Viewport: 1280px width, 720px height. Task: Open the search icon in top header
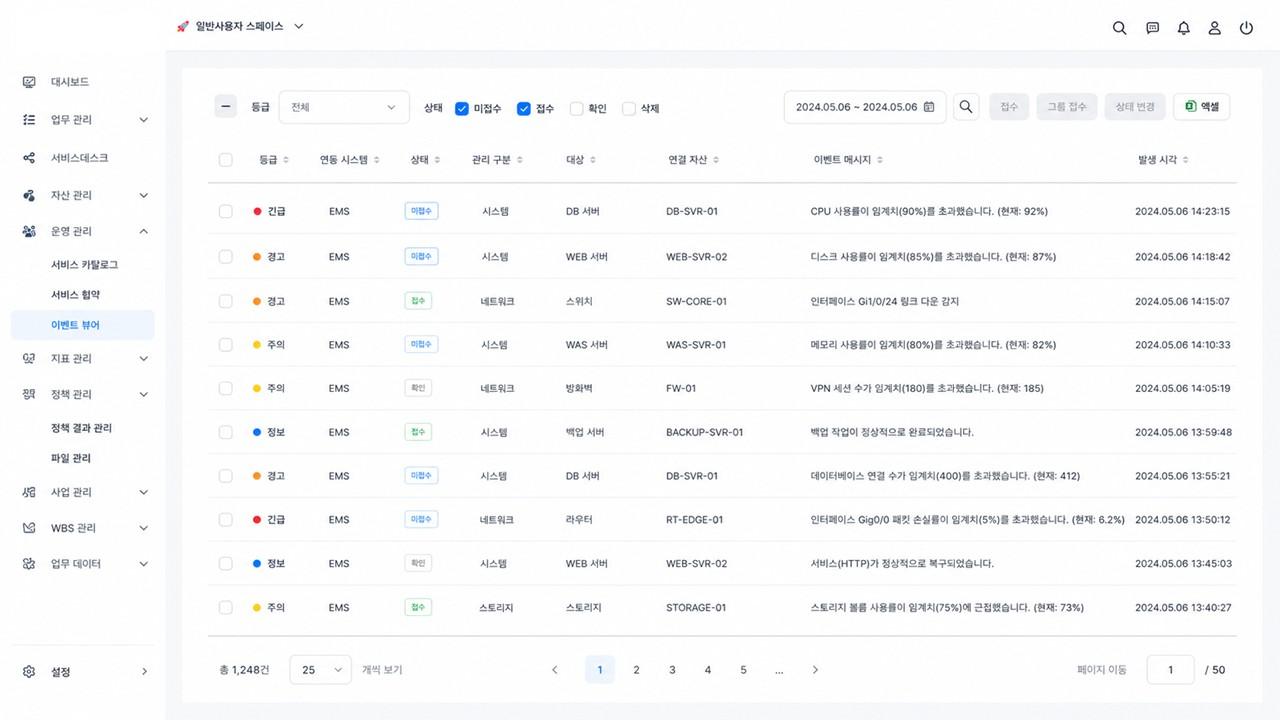click(1120, 28)
